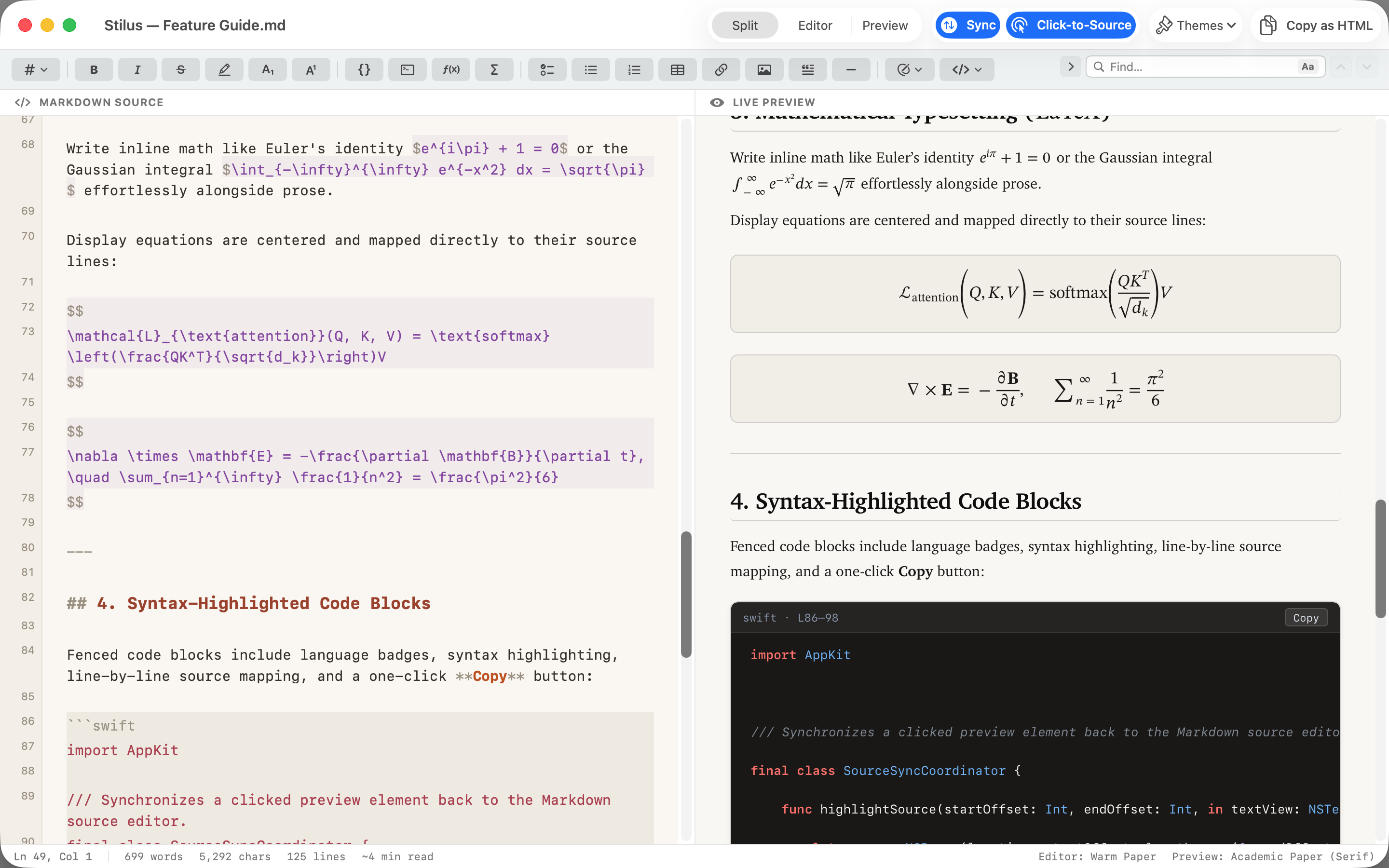Insert a hyperlink

(x=721, y=69)
